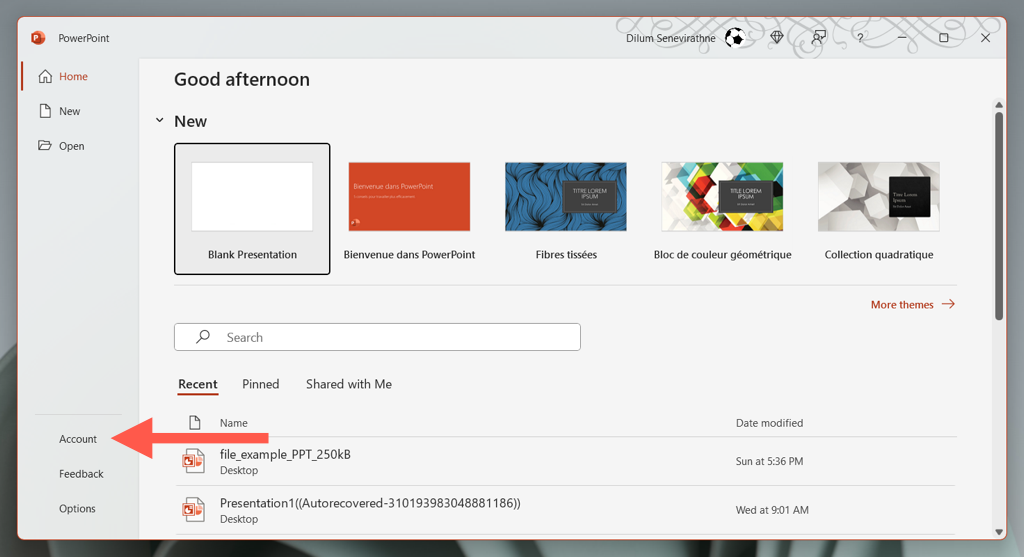Click the Sun at 5:36 PM date
1024x557 pixels.
click(x=769, y=461)
